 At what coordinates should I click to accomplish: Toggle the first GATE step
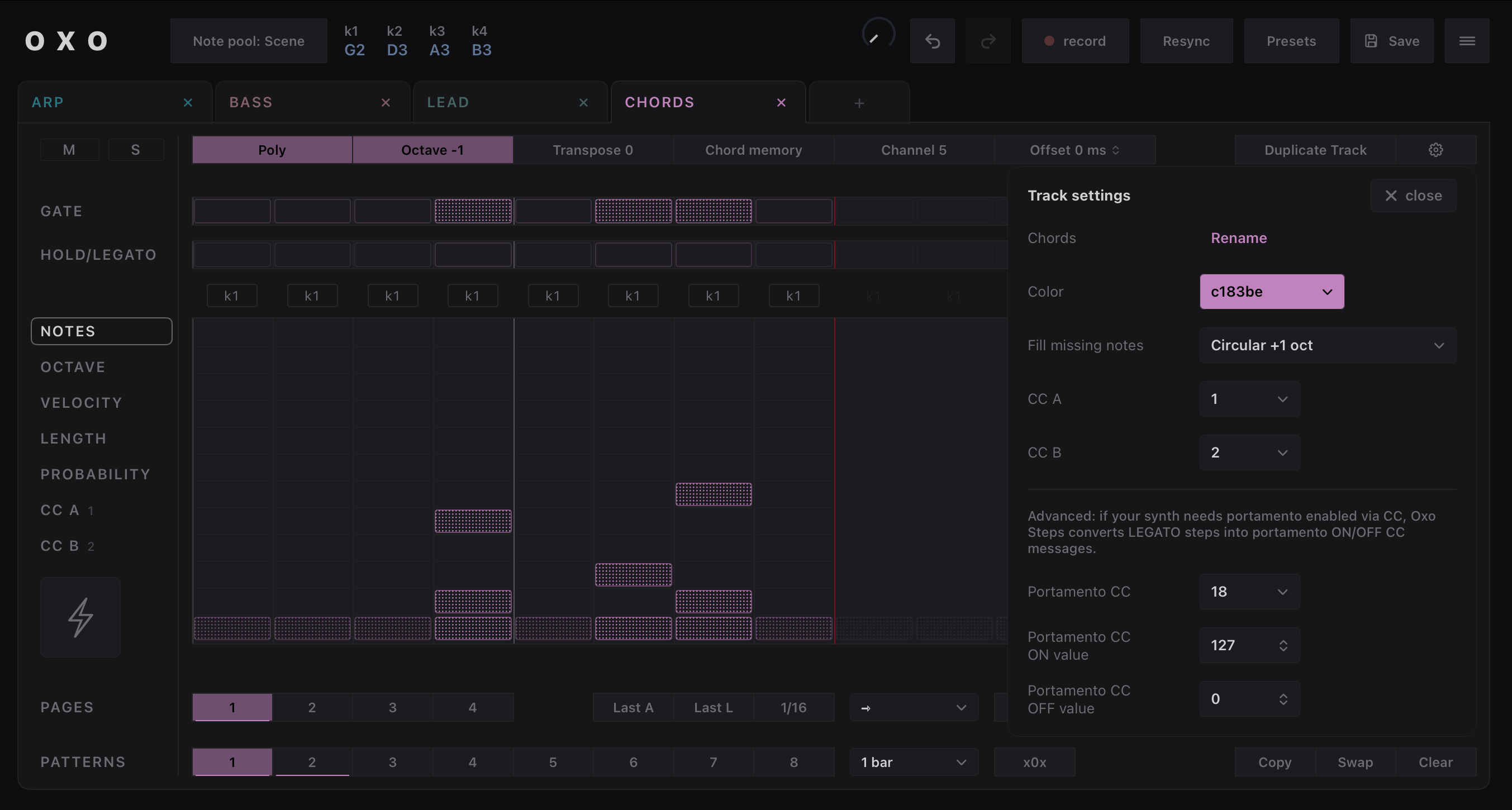(x=232, y=211)
